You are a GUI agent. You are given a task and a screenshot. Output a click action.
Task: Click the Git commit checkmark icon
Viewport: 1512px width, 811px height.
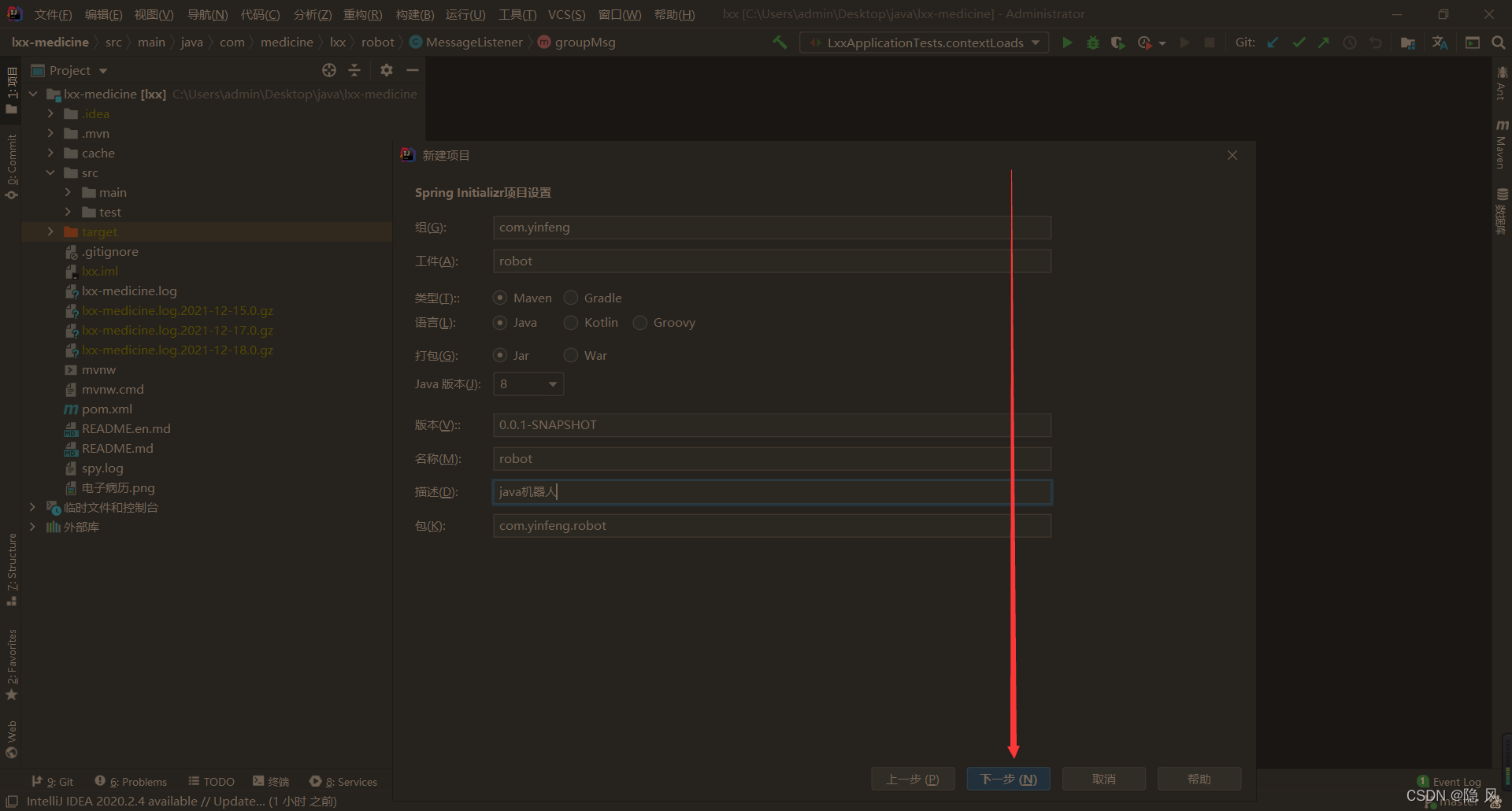click(x=1299, y=43)
